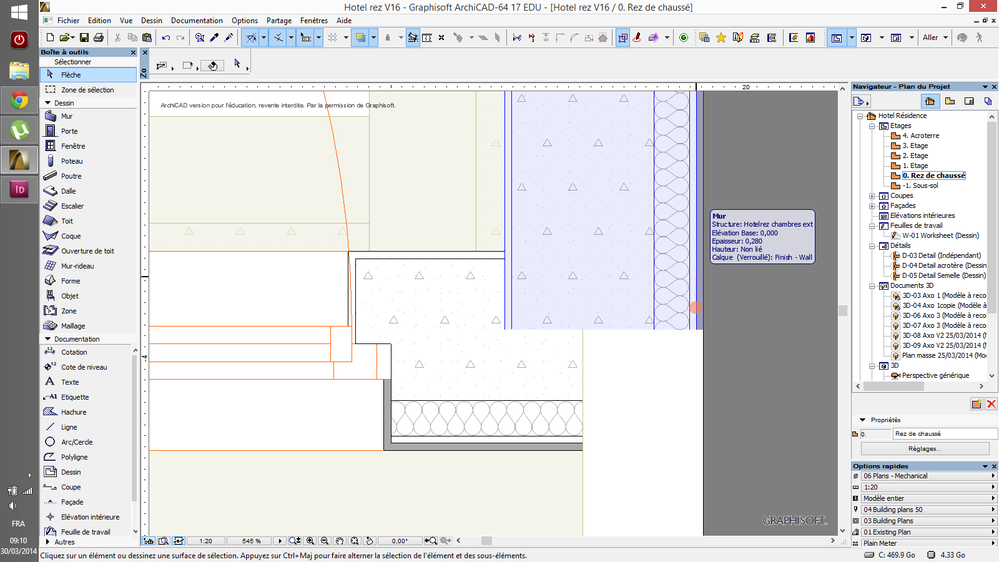Collapse the Etages tree node

tap(872, 126)
